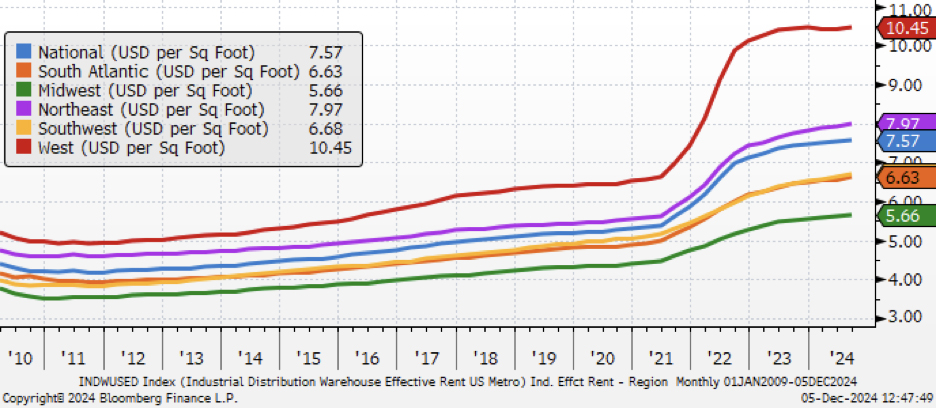Click the Copyright 2024 Bloomberg Finance L.P. text
Image resolution: width=936 pixels, height=408 pixels.
pos(120,396)
